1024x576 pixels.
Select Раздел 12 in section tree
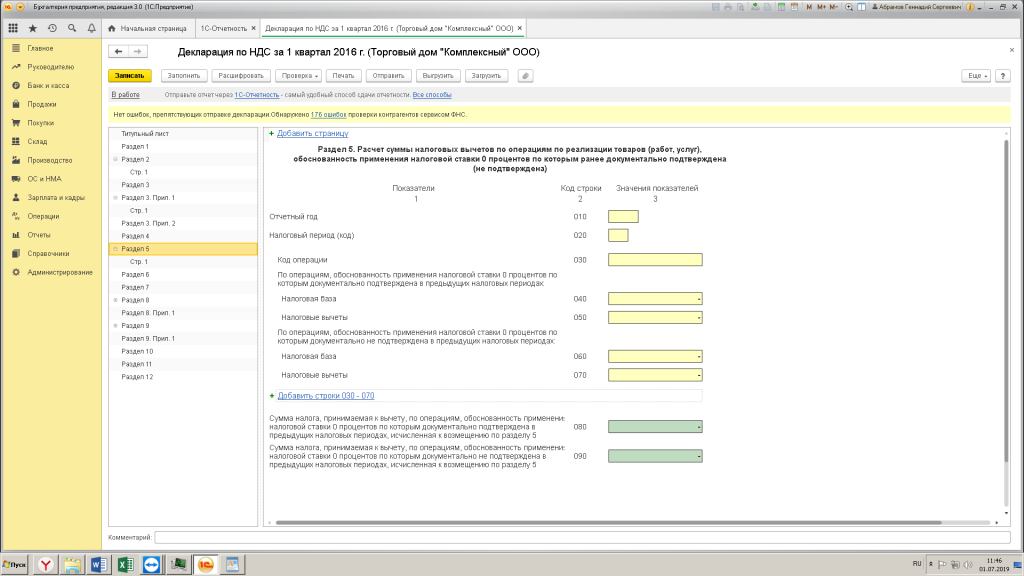[137, 377]
